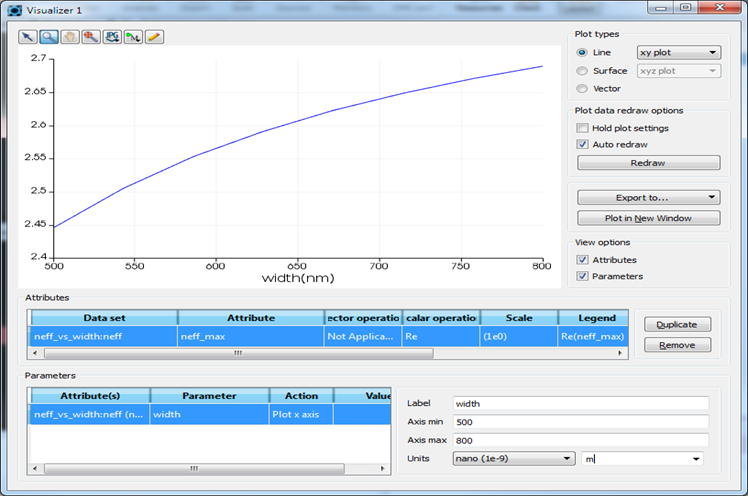Click the Attributes table scroll right arrow
The height and width of the screenshot is (496, 748).
click(620, 353)
